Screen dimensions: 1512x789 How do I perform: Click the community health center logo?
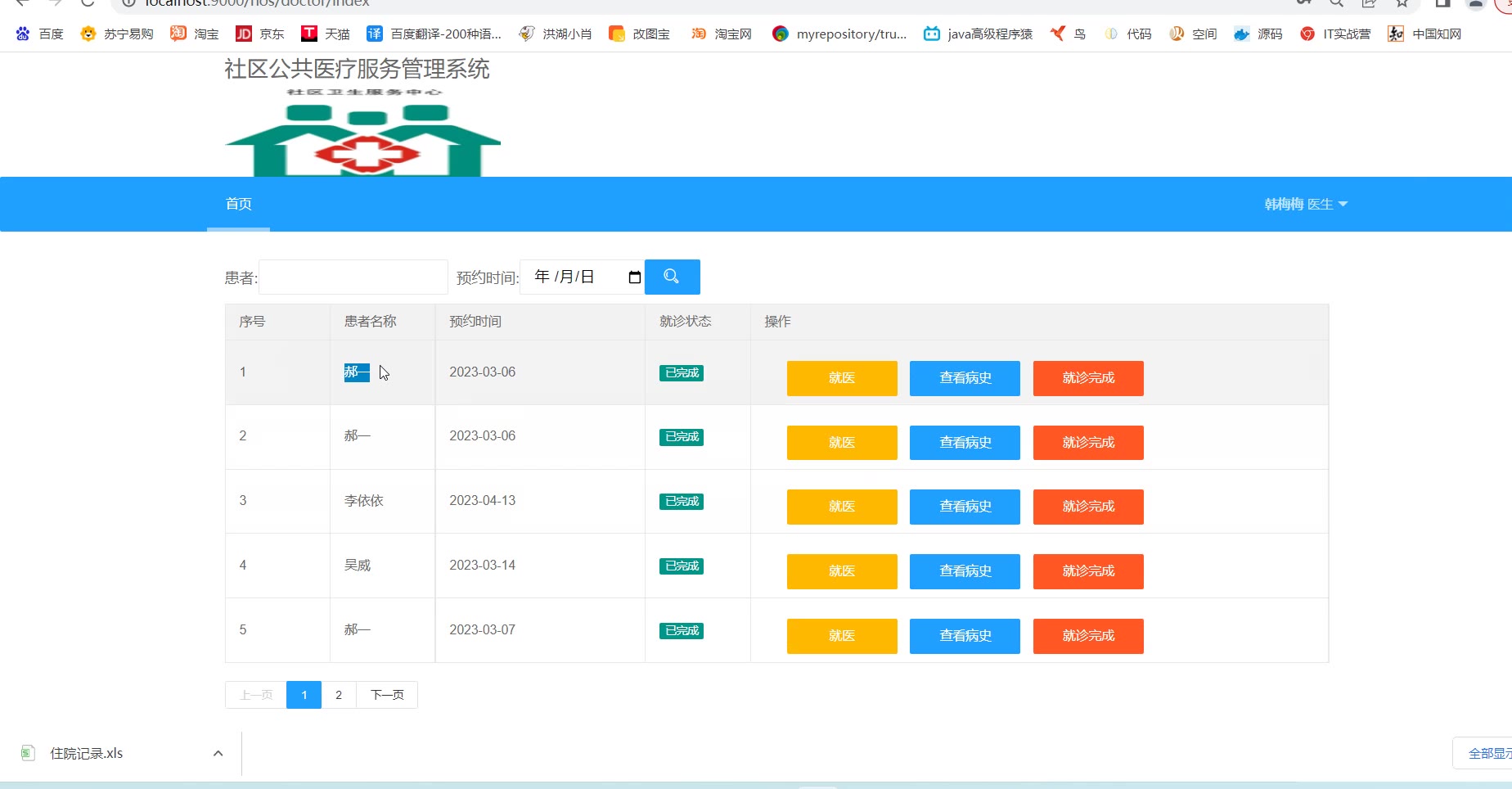tap(362, 131)
